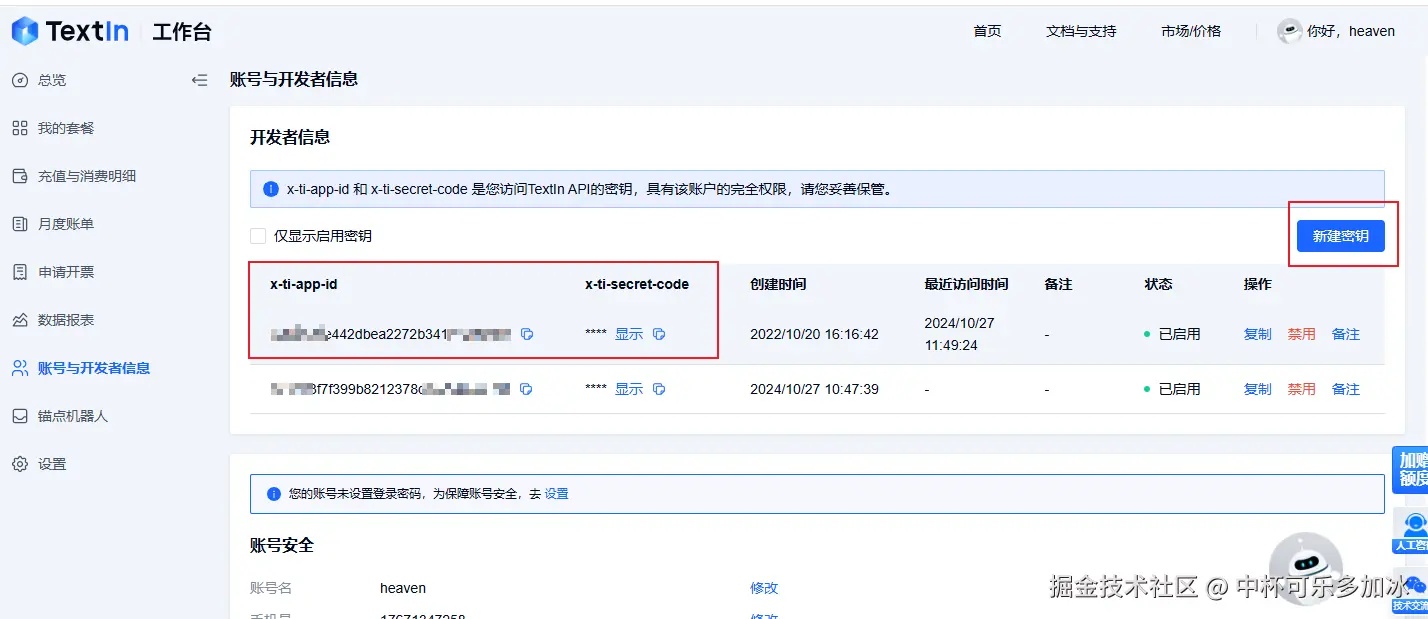Open the 你好, heaven account menu

coord(1351,31)
